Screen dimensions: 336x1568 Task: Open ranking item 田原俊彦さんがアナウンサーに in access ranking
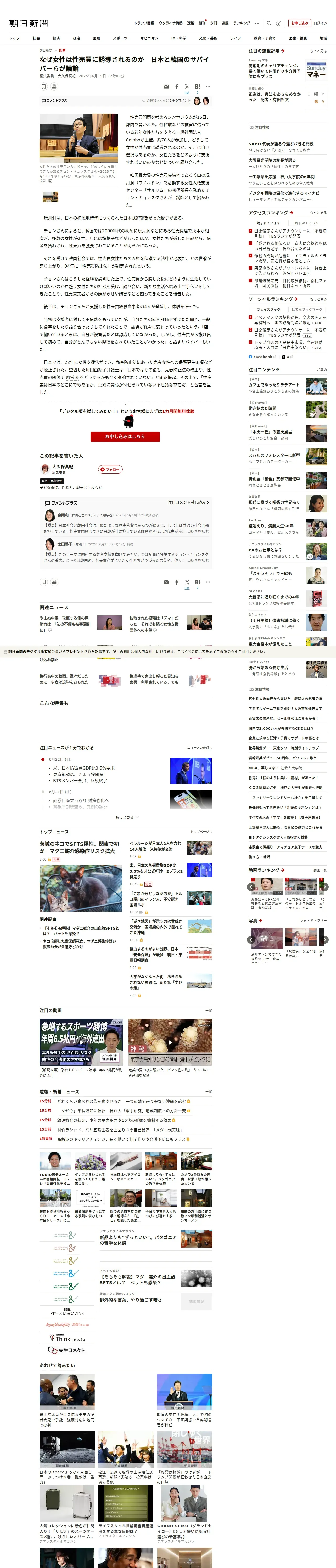(x=290, y=233)
